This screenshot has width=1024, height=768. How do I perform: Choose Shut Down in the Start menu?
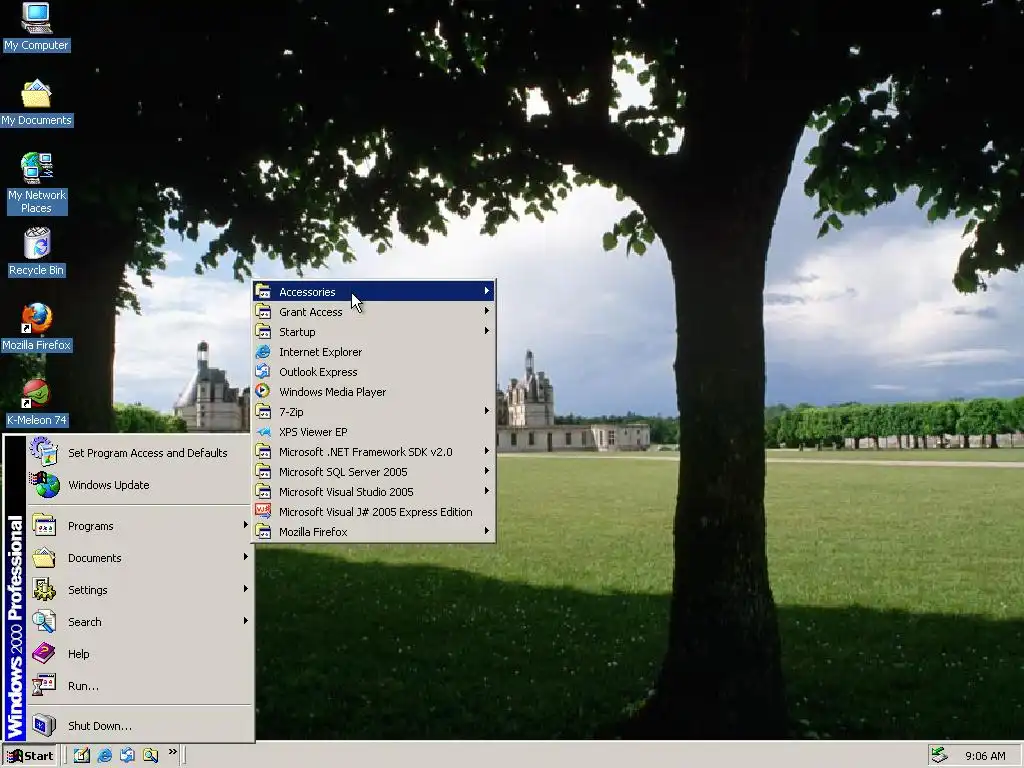(138, 726)
